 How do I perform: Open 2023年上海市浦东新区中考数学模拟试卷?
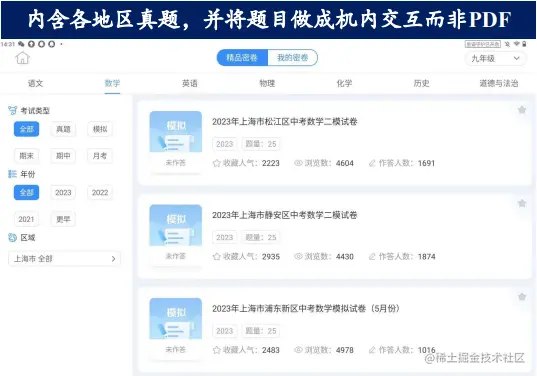(306, 309)
